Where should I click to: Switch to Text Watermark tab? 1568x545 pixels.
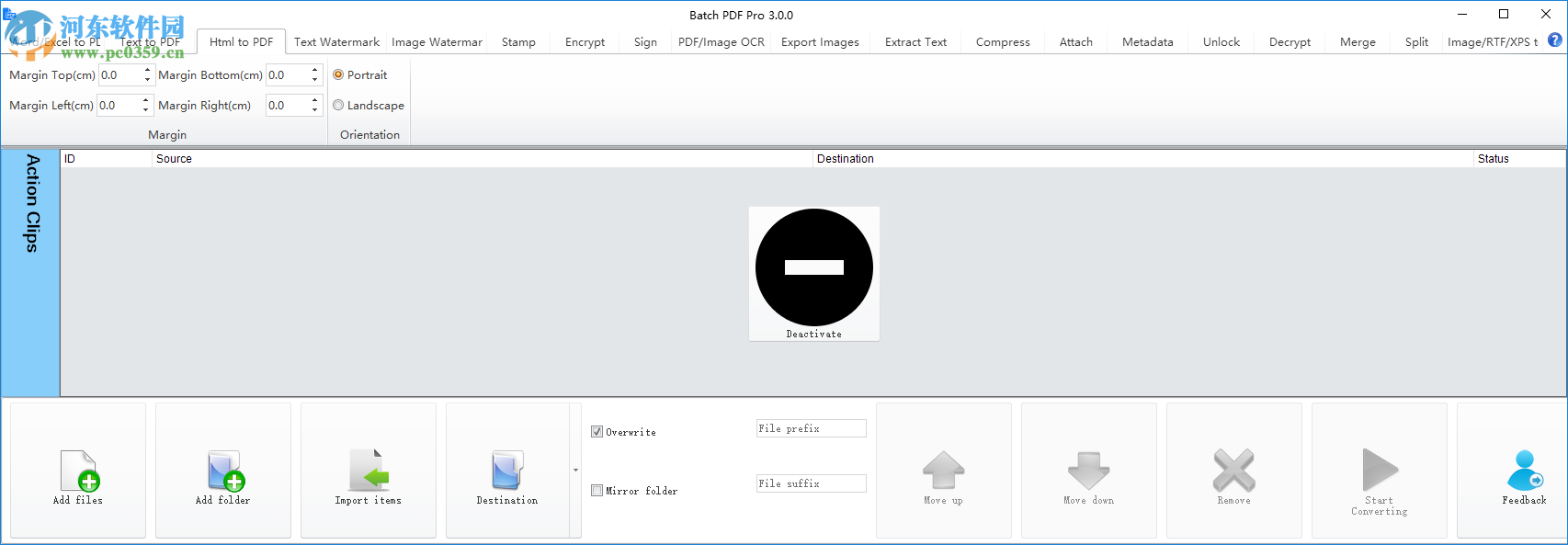[336, 42]
